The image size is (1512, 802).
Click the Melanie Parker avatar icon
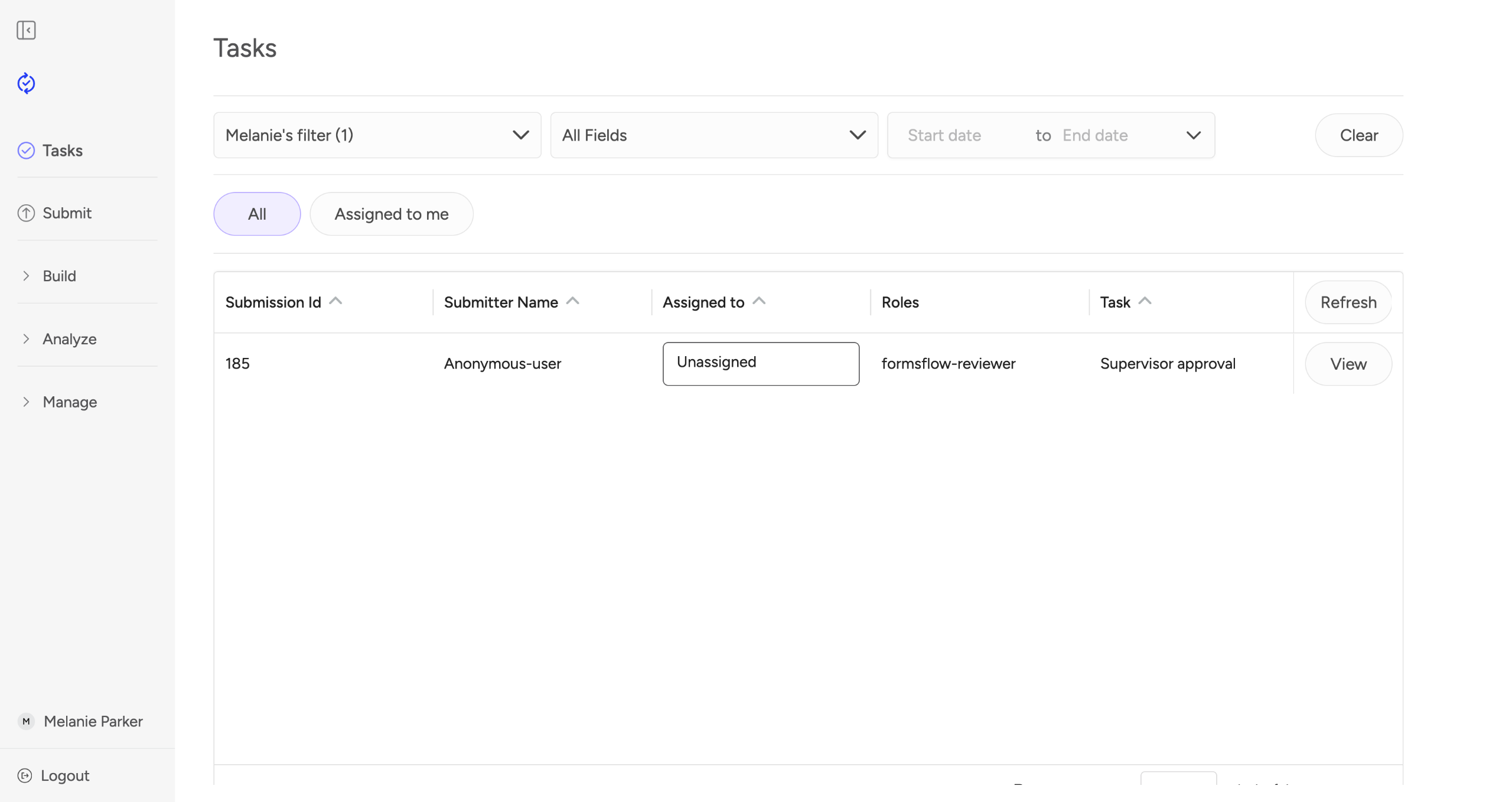click(x=26, y=721)
